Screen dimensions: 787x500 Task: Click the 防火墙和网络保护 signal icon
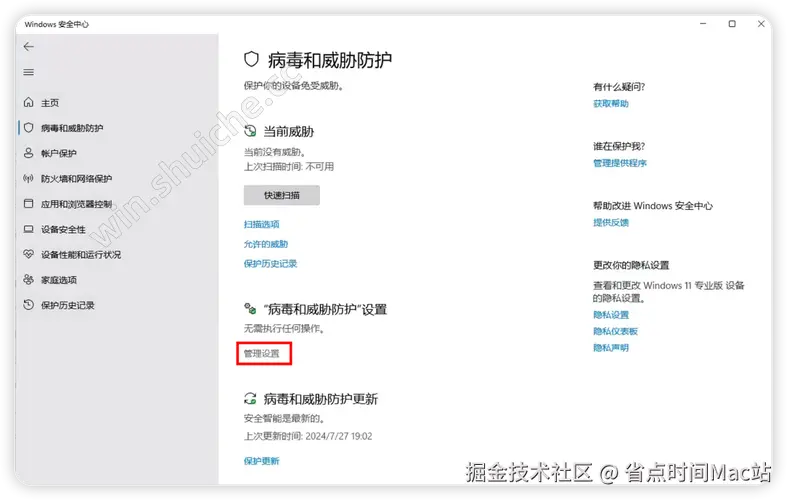tap(29, 178)
